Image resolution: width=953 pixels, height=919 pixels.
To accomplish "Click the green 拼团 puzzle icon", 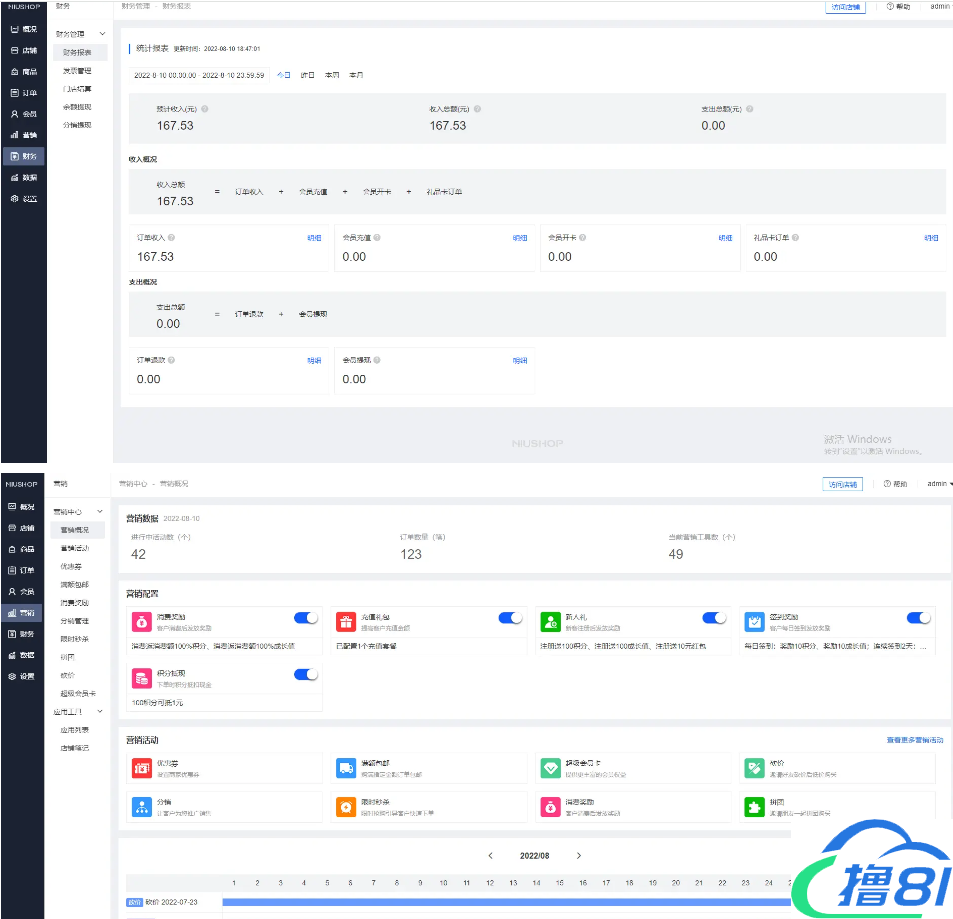I will 754,807.
